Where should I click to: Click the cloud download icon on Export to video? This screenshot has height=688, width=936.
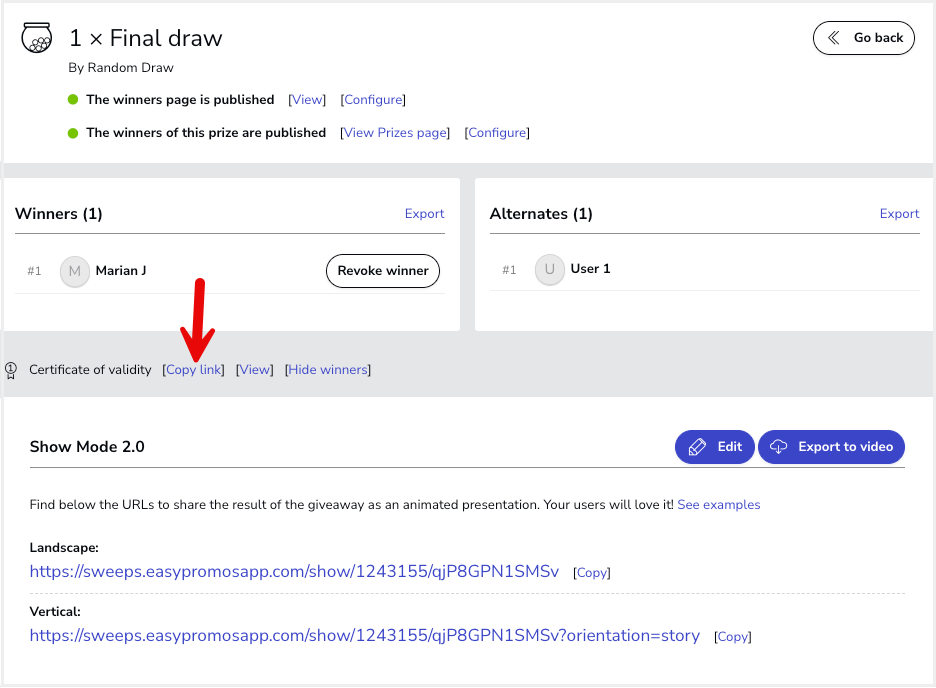[778, 447]
